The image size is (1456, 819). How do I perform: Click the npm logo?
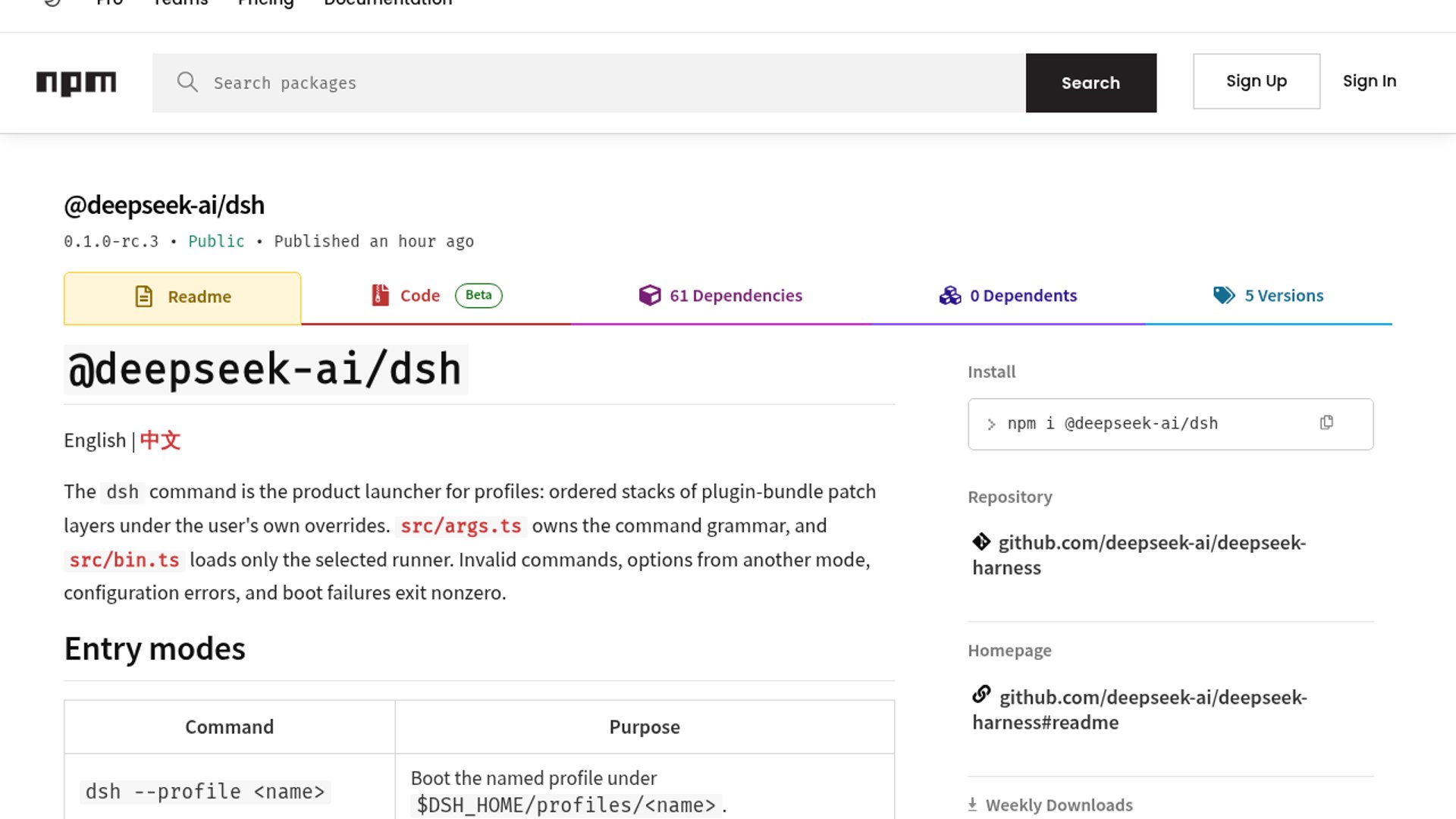coord(76,83)
